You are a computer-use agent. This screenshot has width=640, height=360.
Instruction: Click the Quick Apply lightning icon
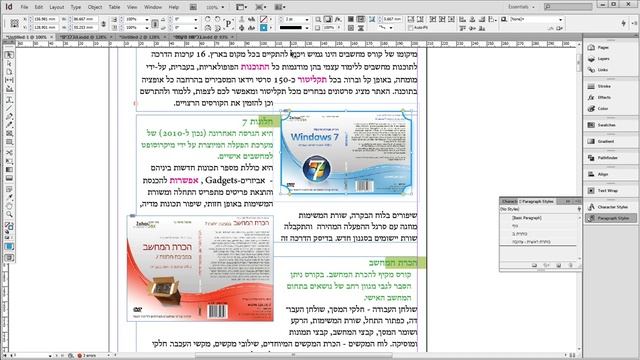[624, 24]
